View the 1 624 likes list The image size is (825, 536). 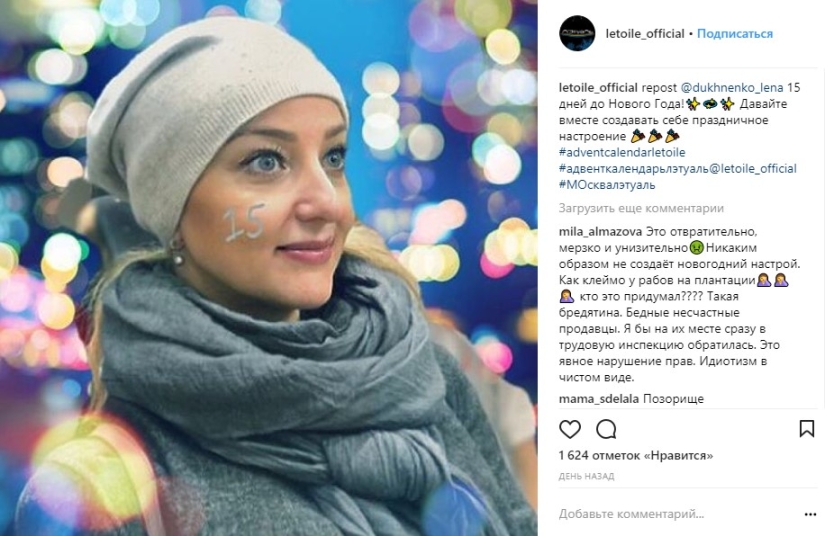pyautogui.click(x=636, y=456)
